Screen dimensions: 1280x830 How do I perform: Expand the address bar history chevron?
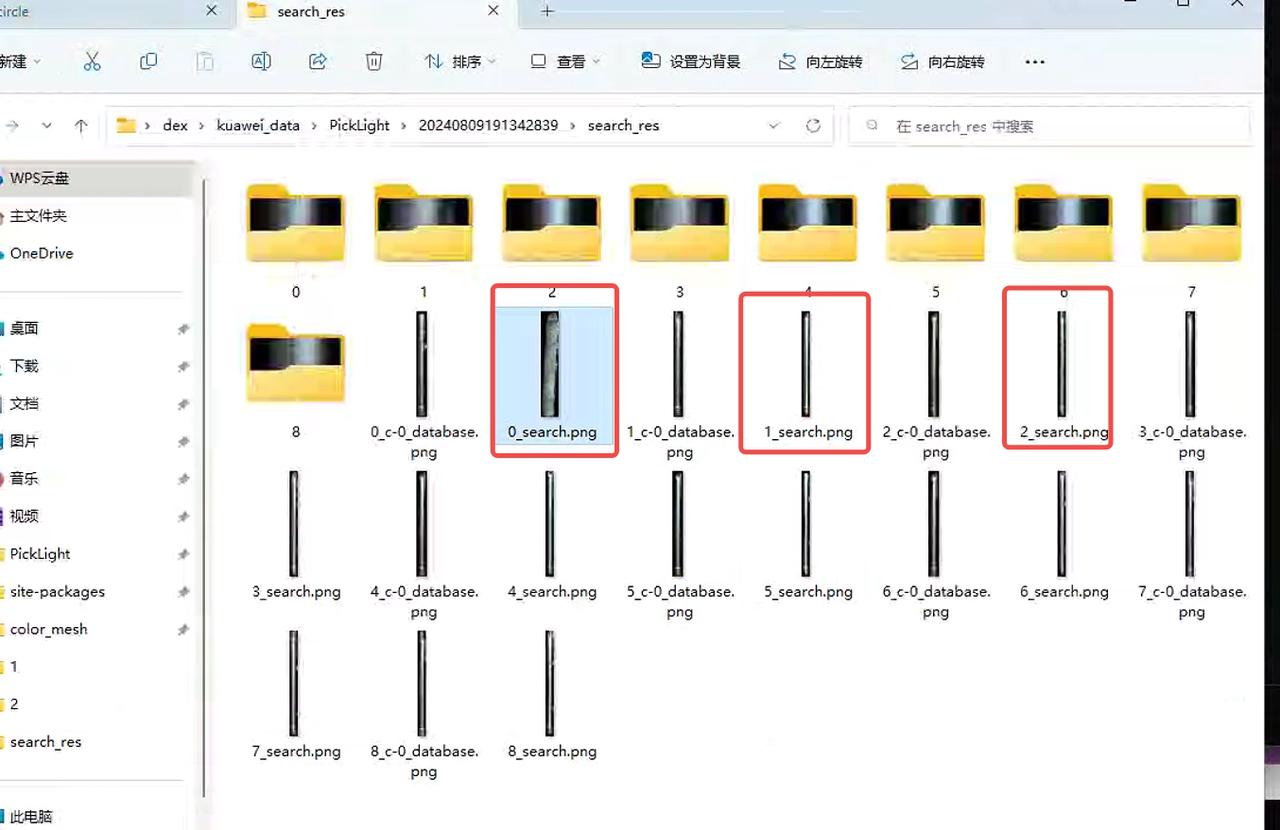click(x=774, y=126)
